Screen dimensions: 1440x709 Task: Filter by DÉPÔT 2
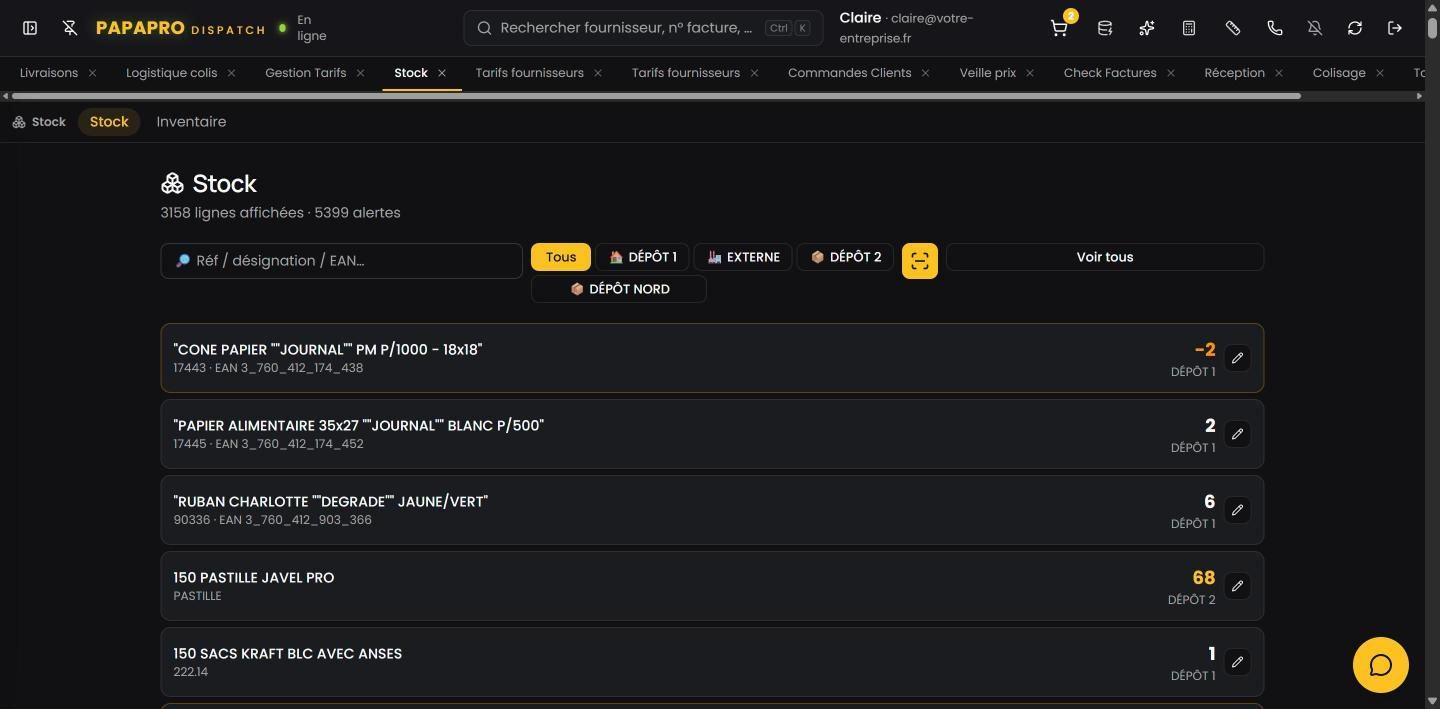(x=846, y=257)
